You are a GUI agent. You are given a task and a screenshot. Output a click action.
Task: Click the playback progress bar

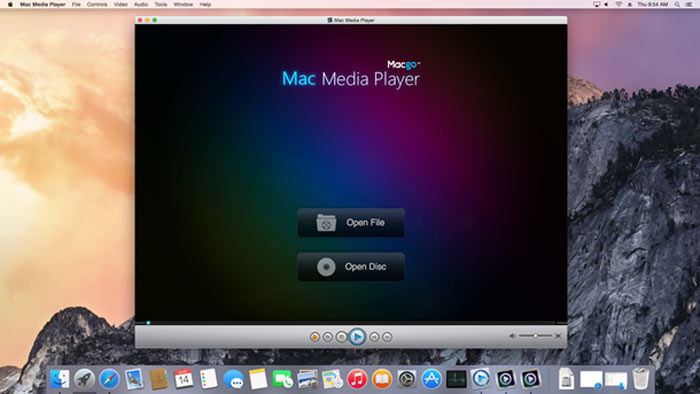[x=351, y=323]
